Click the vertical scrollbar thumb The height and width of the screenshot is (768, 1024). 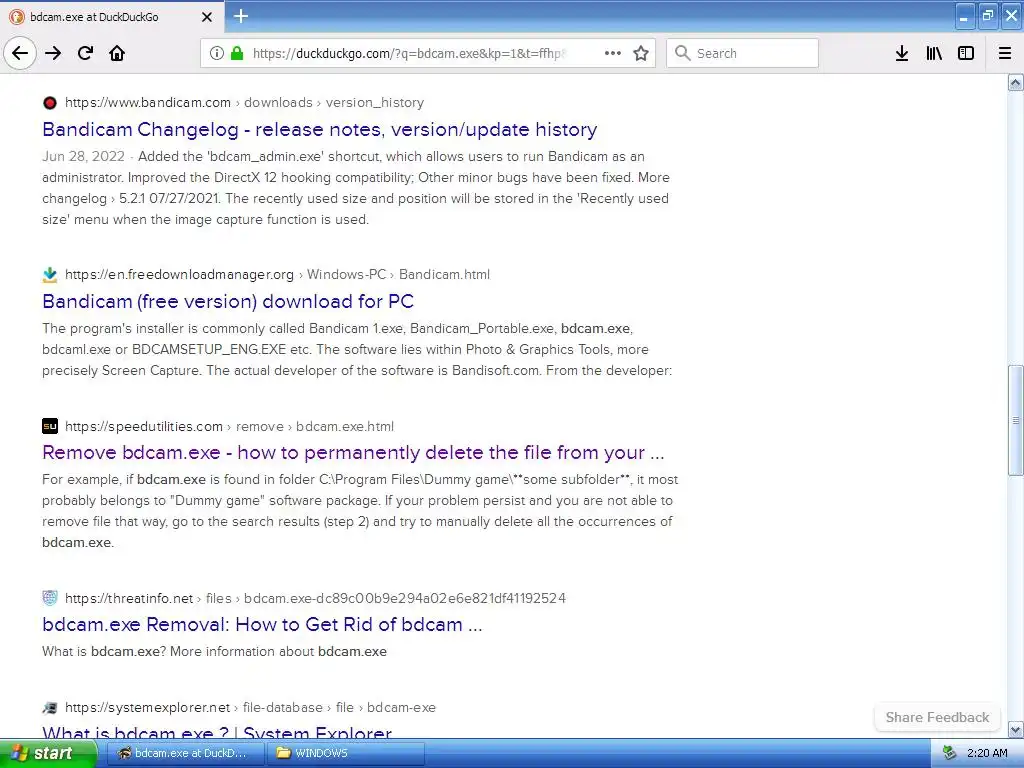click(x=1016, y=420)
